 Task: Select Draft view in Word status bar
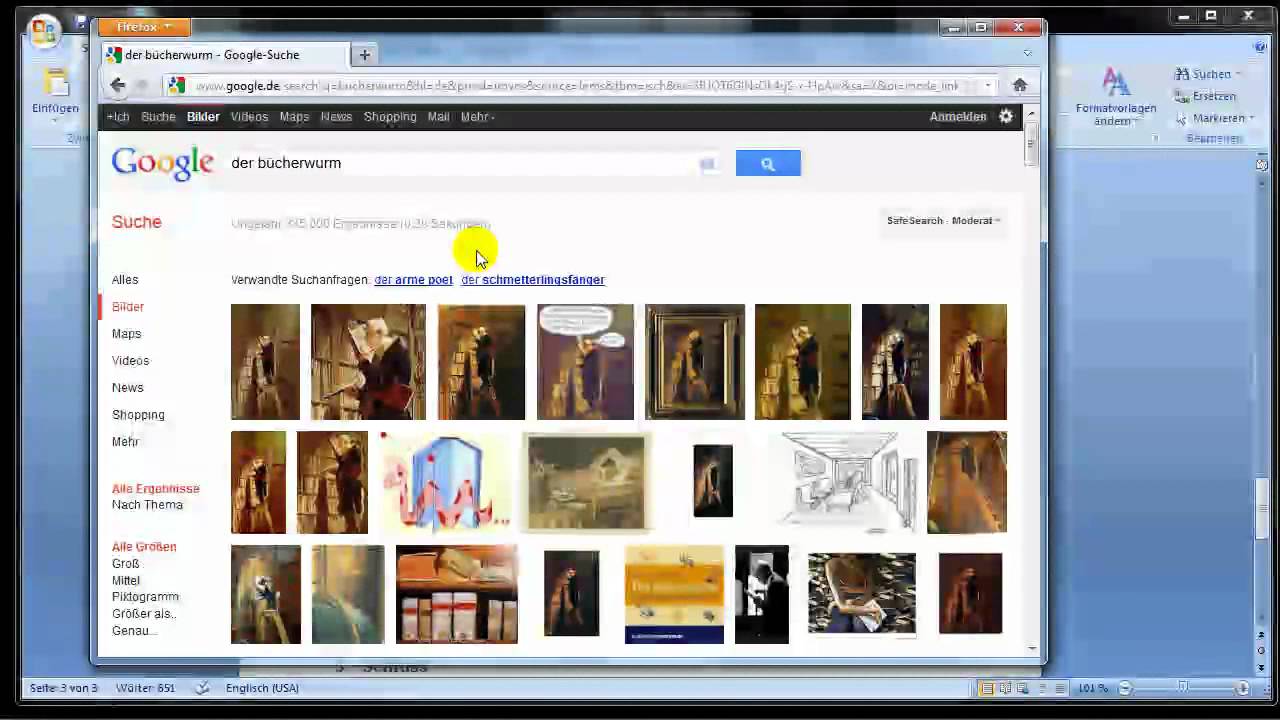(1059, 688)
